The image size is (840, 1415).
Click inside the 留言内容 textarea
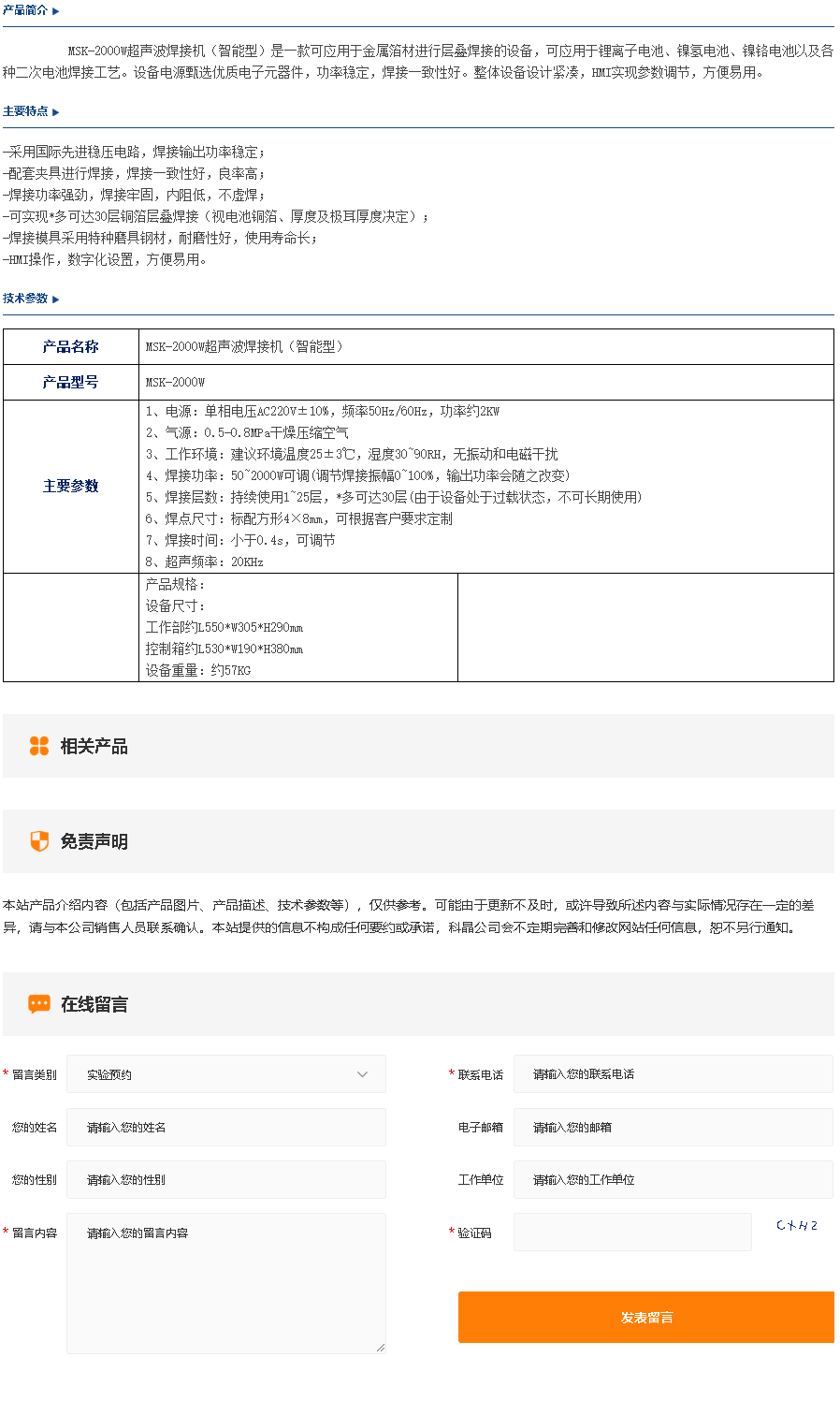[225, 1283]
